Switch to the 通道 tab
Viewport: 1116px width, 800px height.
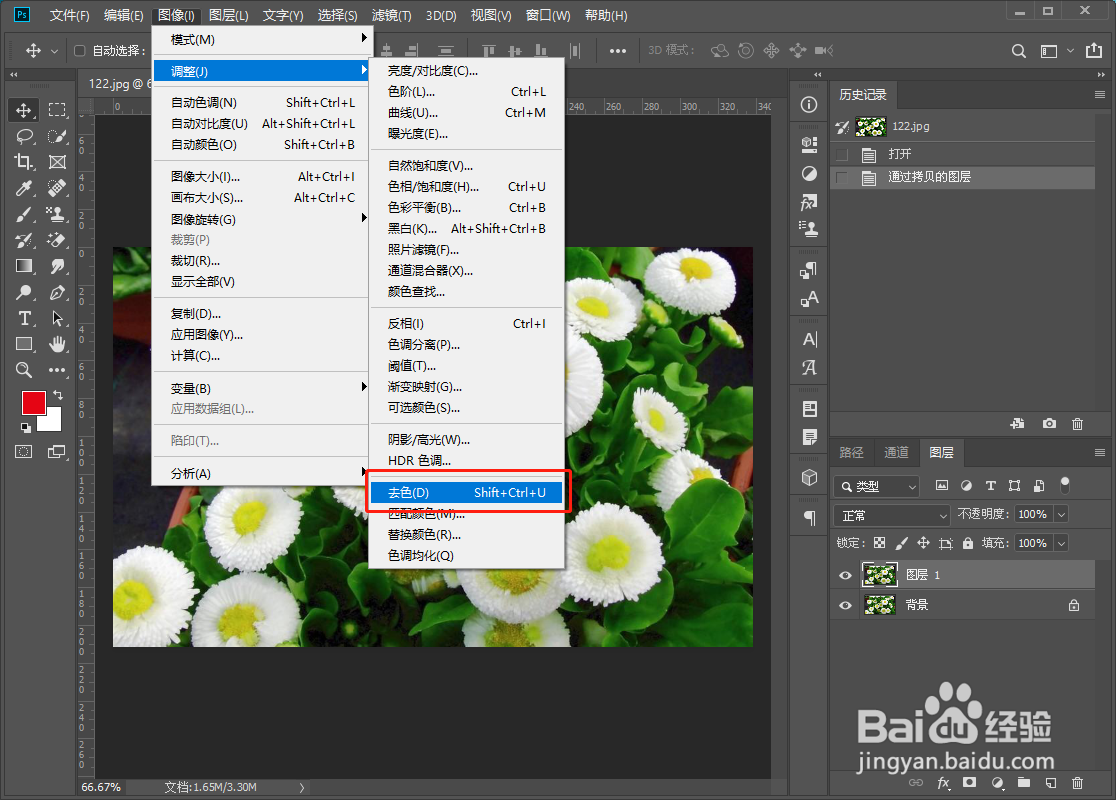(x=896, y=453)
